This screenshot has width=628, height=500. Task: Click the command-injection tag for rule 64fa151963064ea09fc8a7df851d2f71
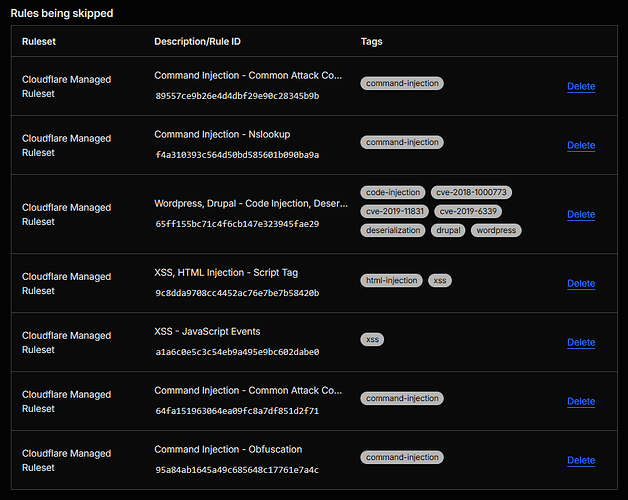pyautogui.click(x=402, y=398)
